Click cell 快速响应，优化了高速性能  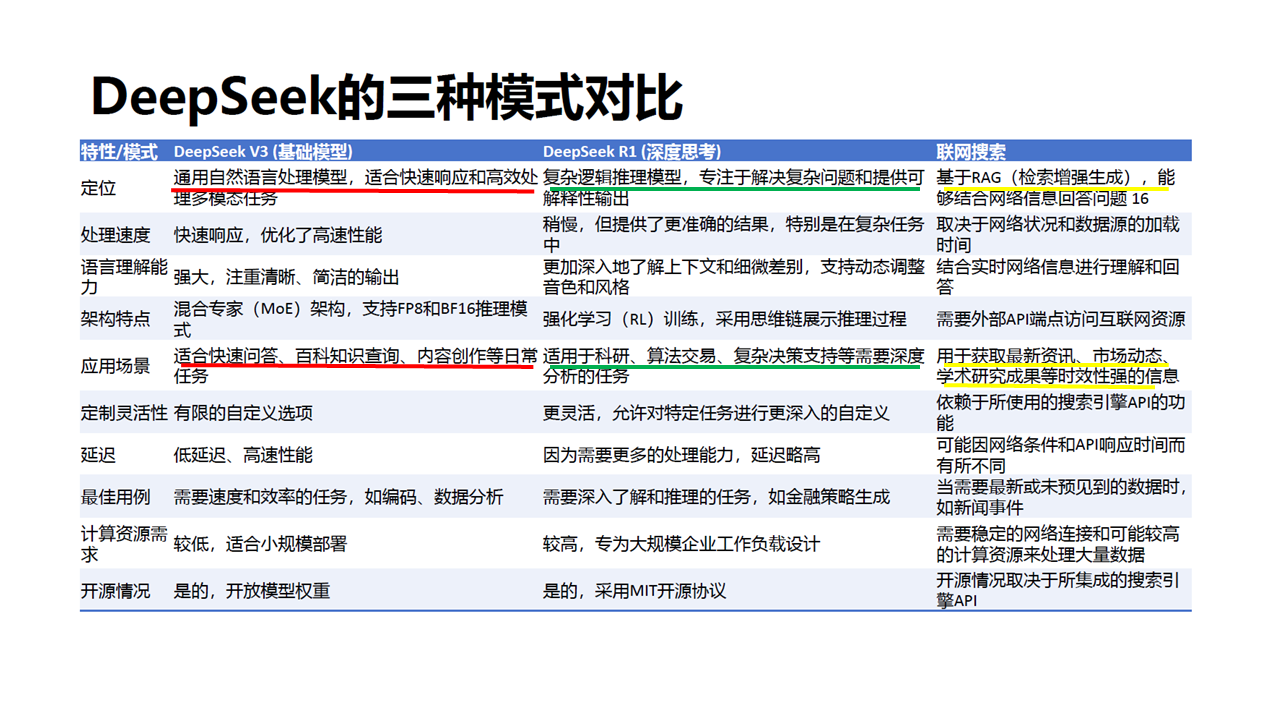[278, 235]
